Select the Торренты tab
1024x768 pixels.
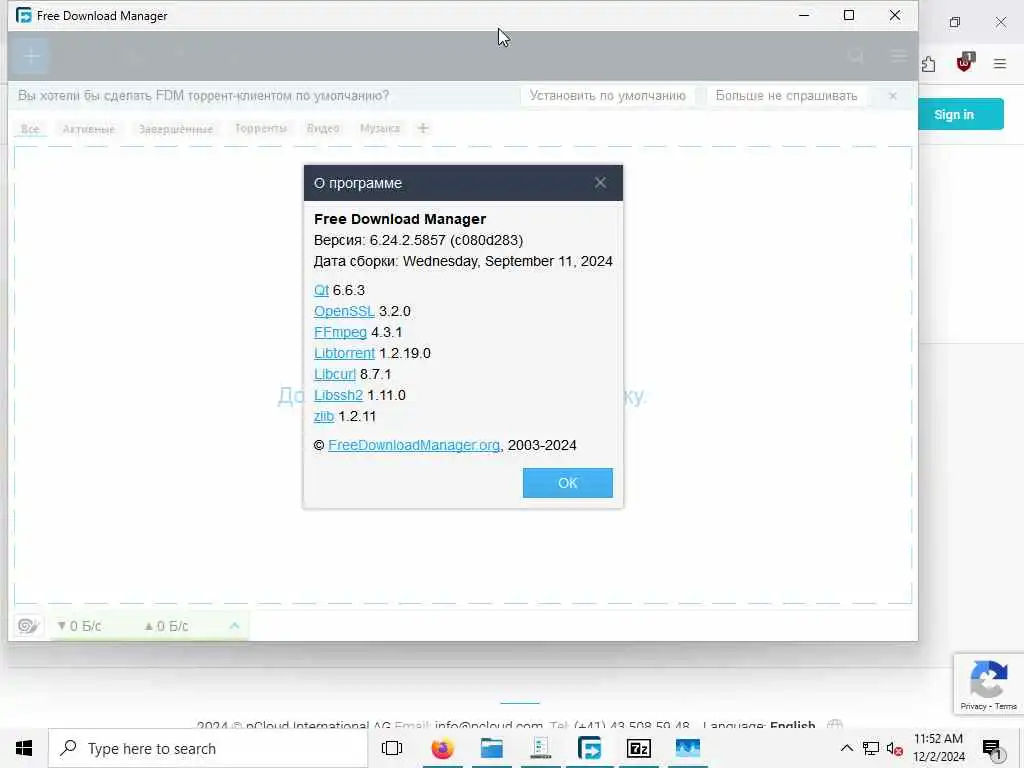261,129
